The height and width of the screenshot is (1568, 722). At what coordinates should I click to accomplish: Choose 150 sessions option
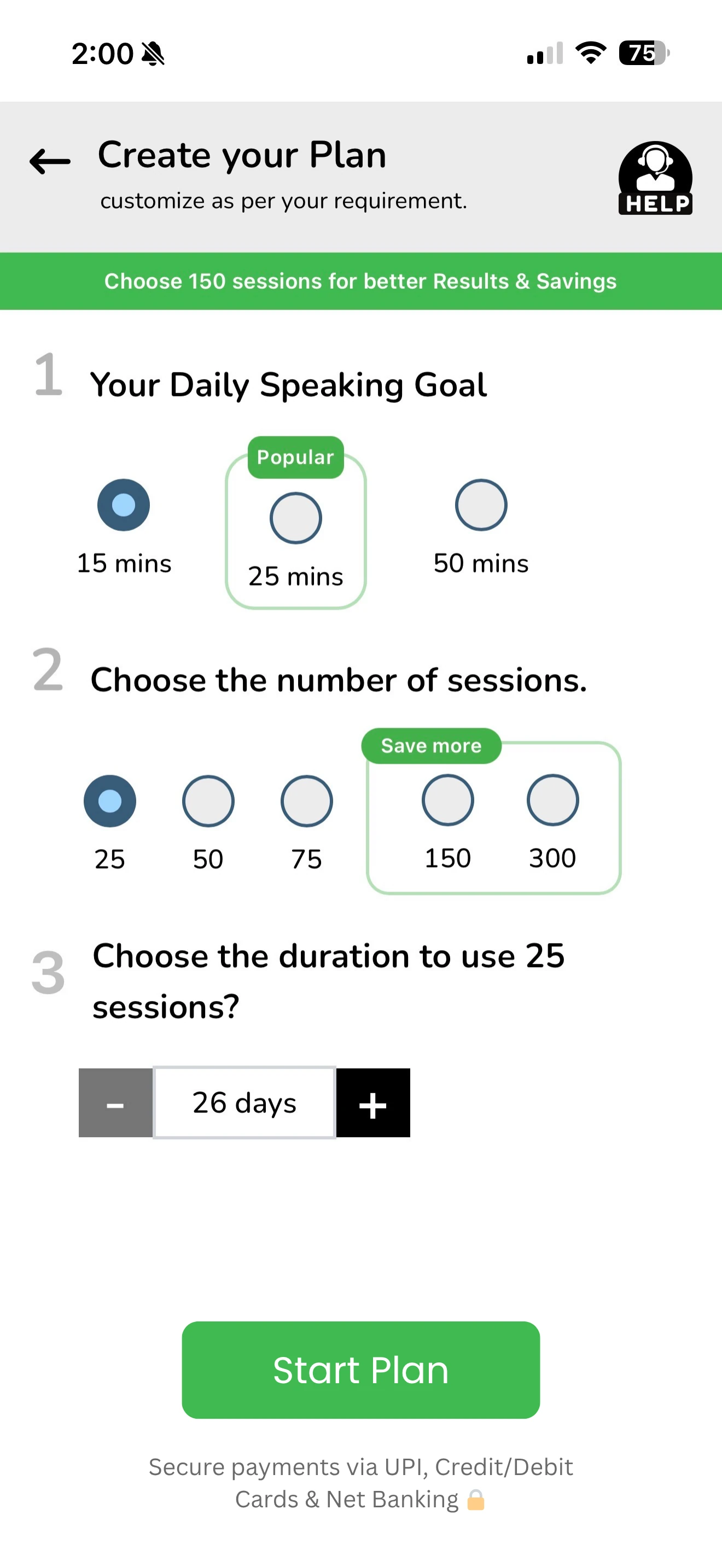coord(448,800)
